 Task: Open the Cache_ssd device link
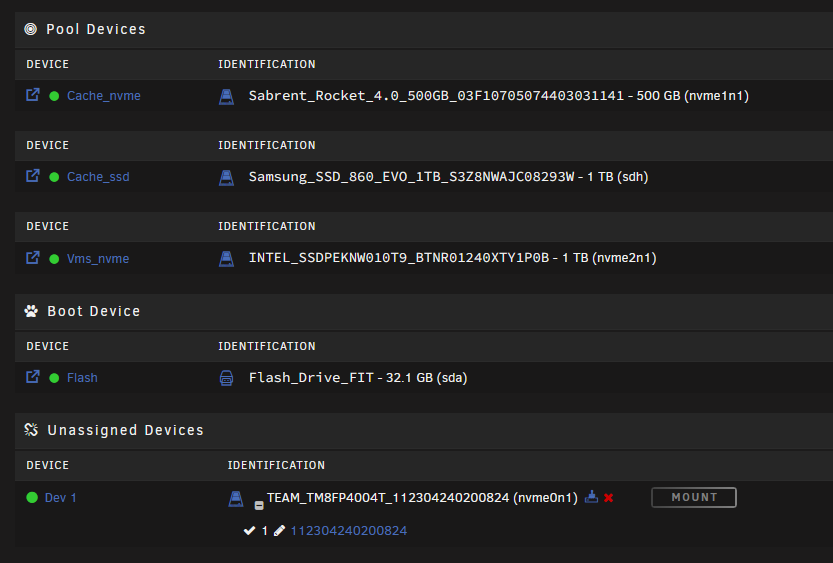click(98, 177)
